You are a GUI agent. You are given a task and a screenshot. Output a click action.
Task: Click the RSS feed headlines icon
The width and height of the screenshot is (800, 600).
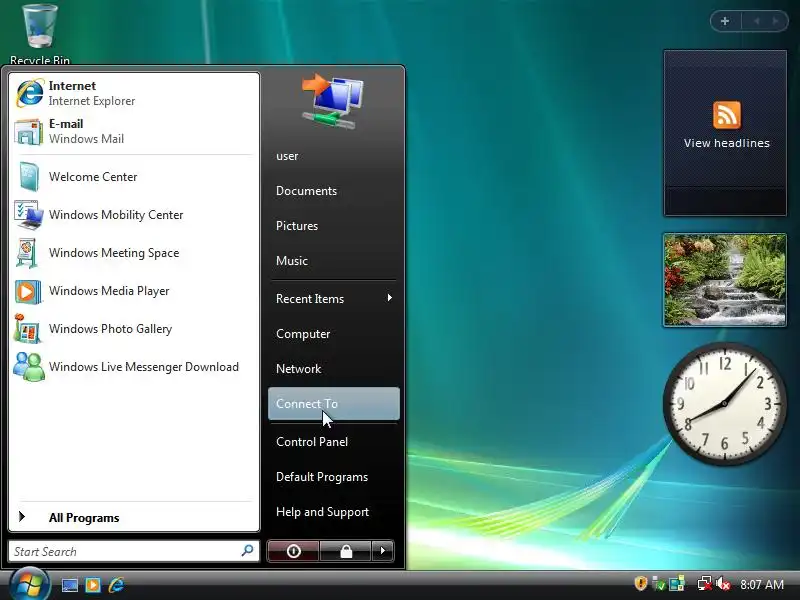coord(727,115)
